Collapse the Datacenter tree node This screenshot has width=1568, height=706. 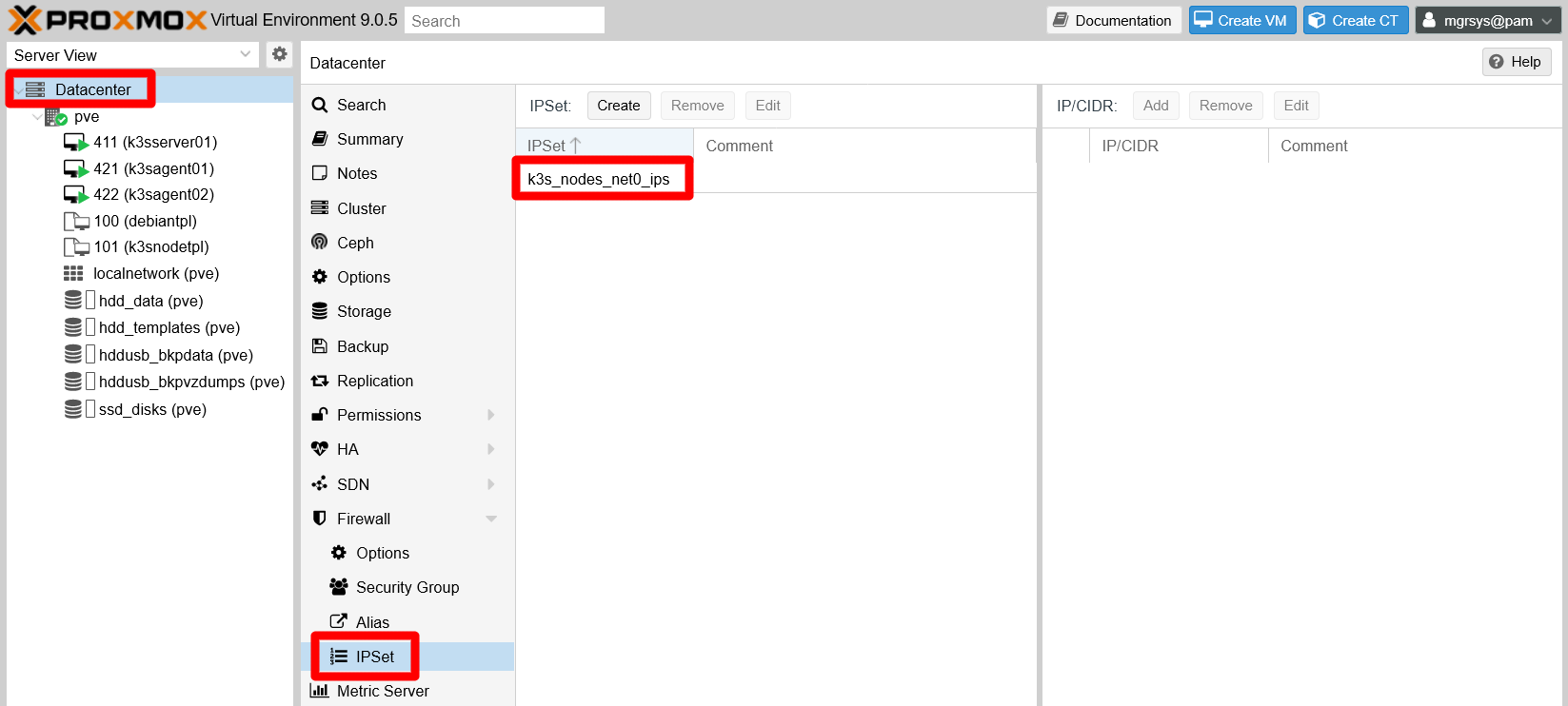18,89
